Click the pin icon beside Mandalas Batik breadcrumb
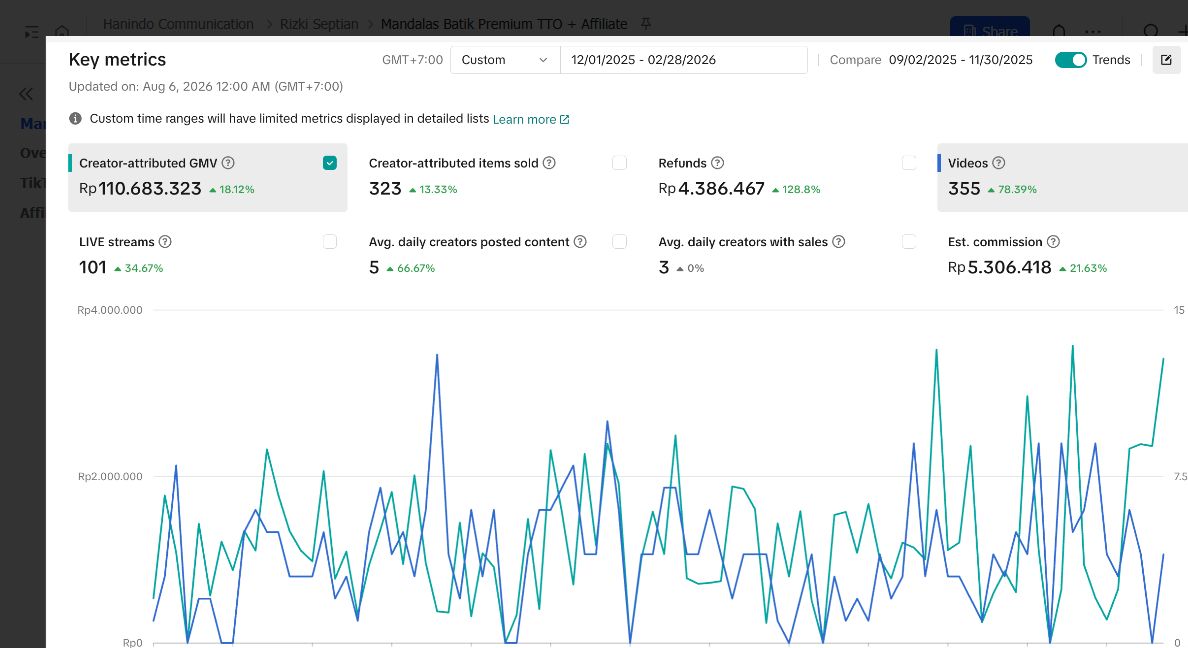The height and width of the screenshot is (648, 1188). coord(646,24)
